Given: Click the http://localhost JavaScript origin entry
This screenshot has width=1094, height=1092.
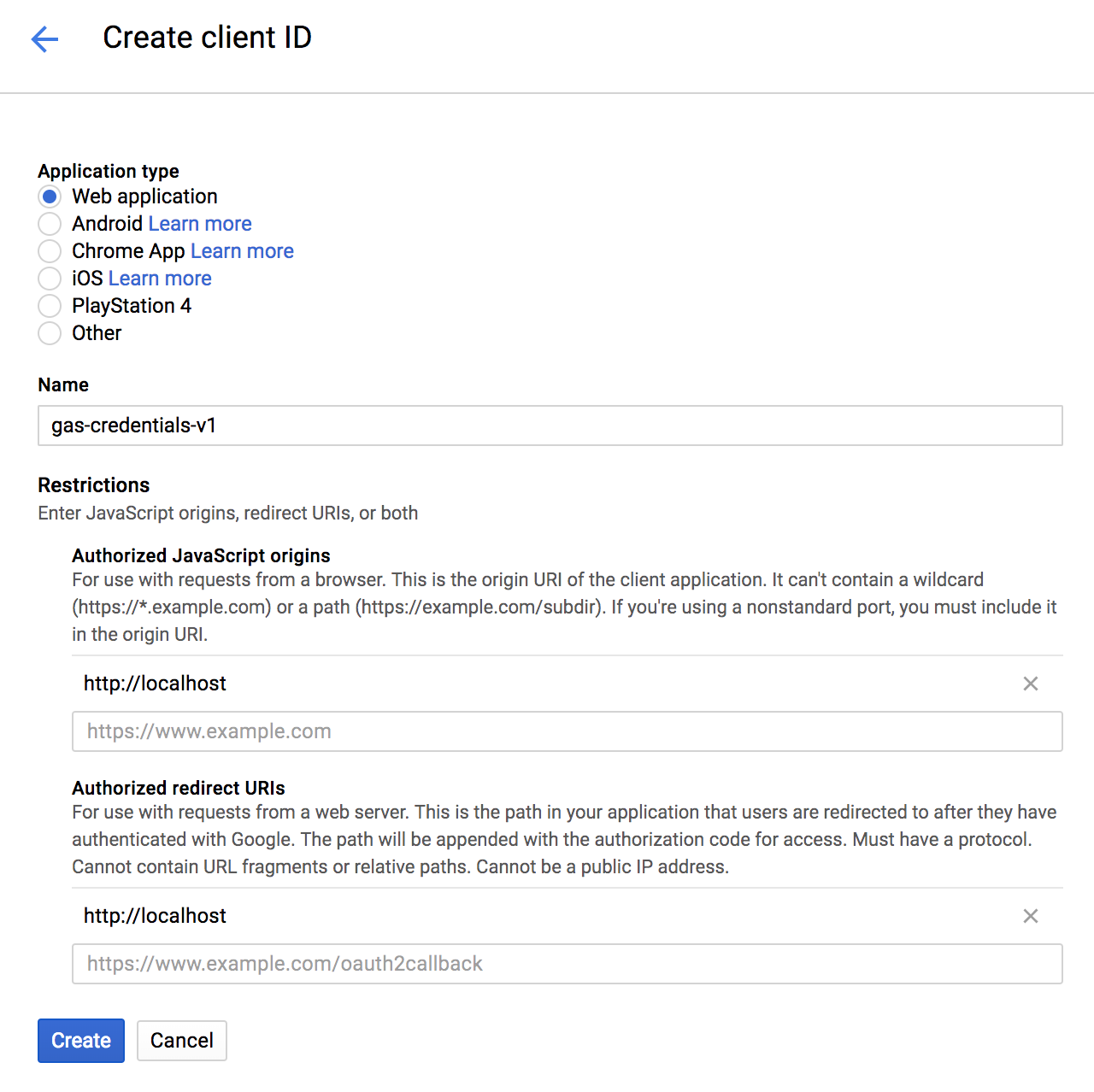Looking at the screenshot, I should [x=155, y=684].
